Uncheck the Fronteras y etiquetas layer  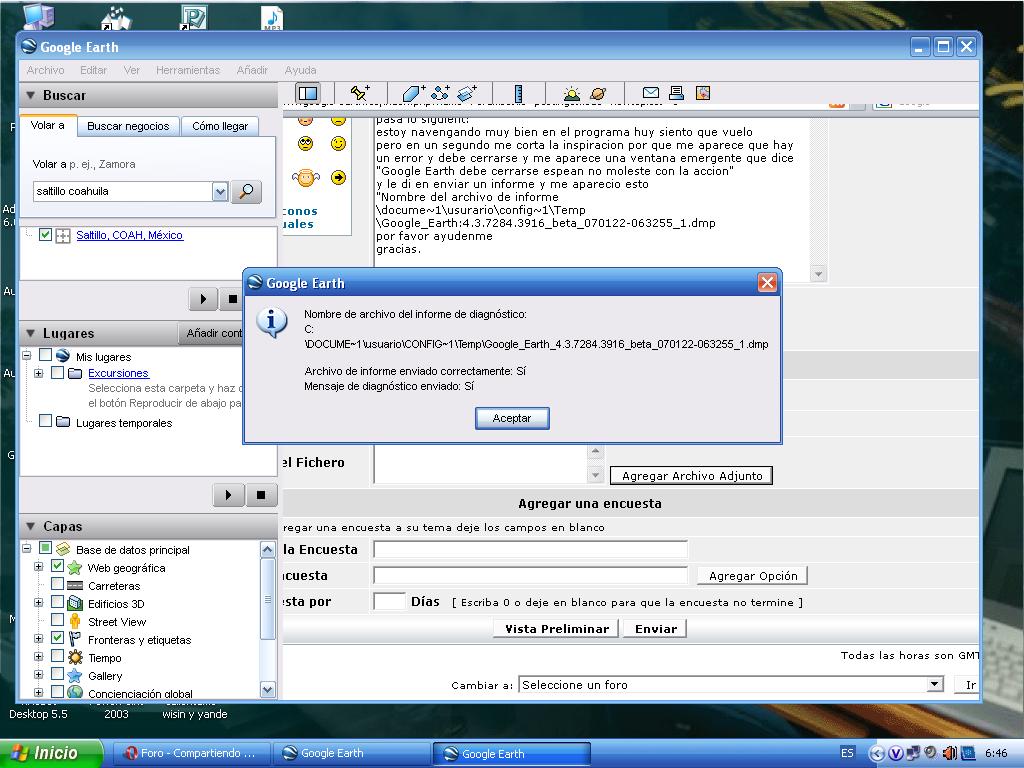(x=57, y=637)
